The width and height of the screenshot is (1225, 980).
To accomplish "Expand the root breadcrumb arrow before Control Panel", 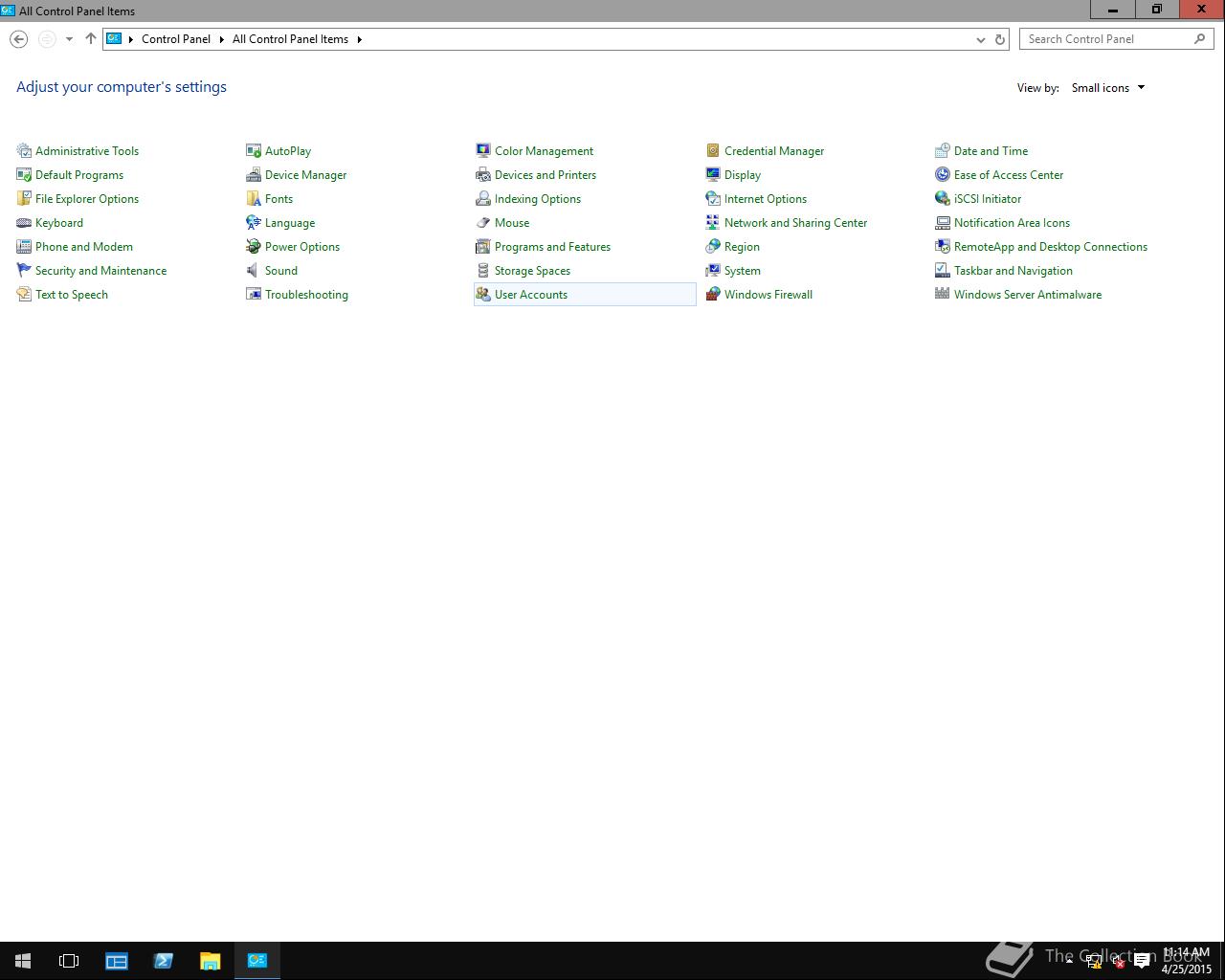I will 131,39.
